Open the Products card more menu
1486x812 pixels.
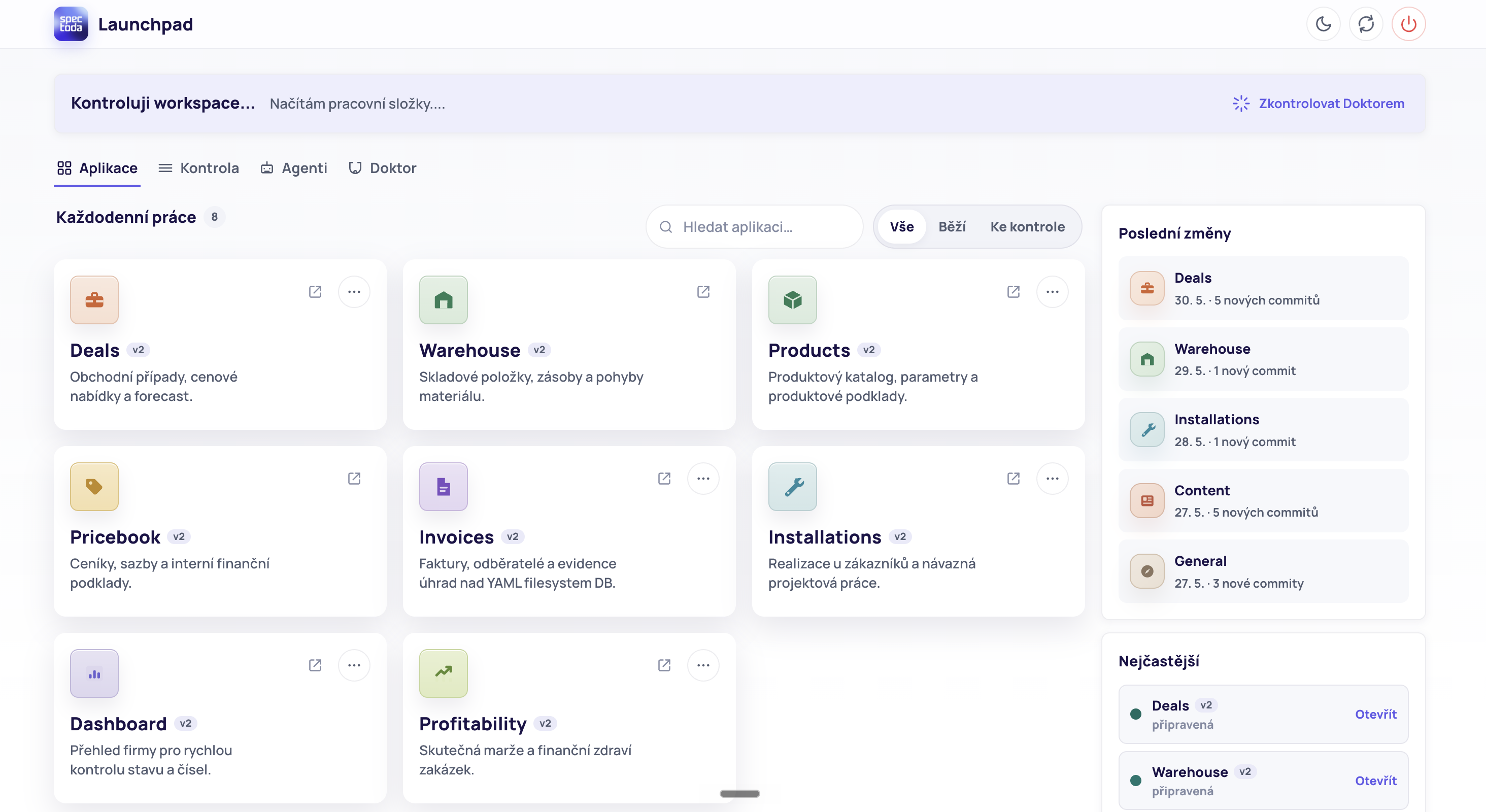(x=1053, y=292)
